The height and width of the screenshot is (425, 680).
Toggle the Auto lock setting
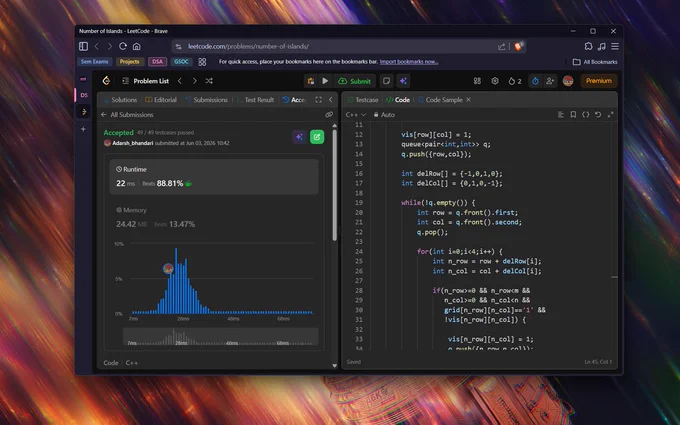384,114
